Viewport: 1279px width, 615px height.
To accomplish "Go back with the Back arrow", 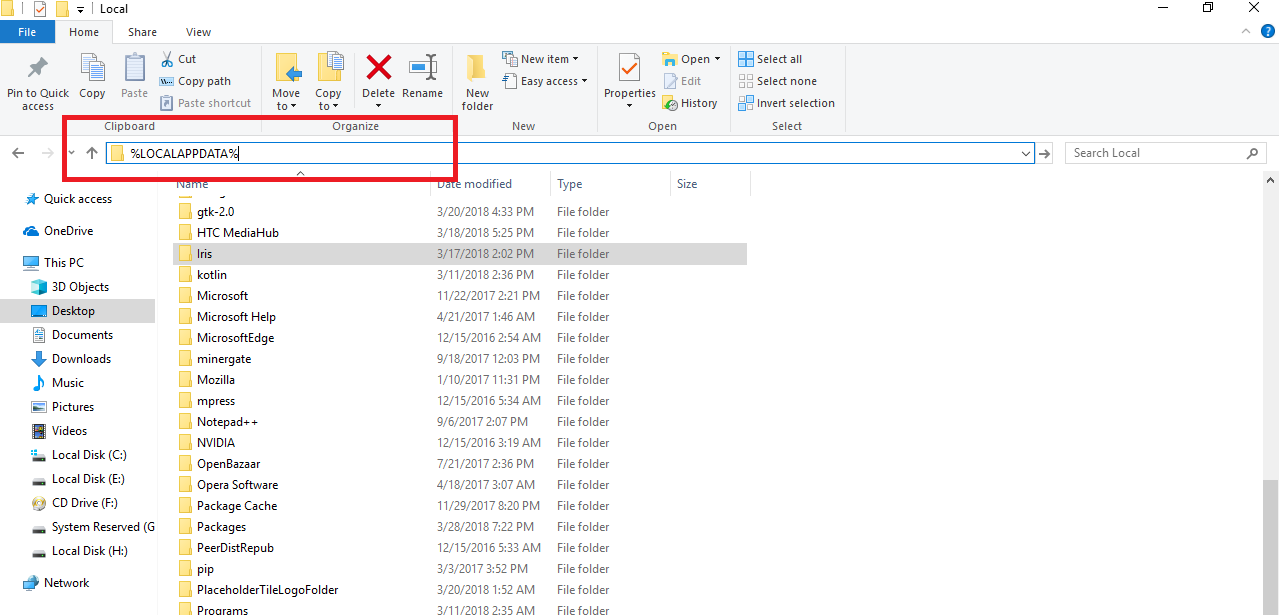I will tap(18, 153).
